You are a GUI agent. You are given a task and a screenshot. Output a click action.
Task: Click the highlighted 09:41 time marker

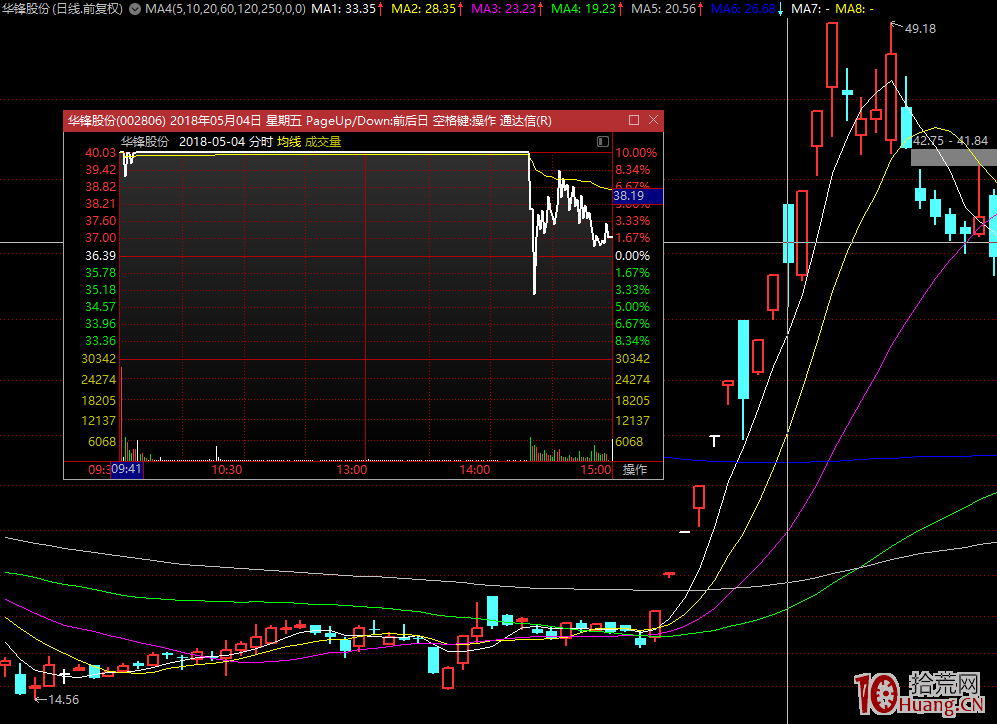(127, 469)
